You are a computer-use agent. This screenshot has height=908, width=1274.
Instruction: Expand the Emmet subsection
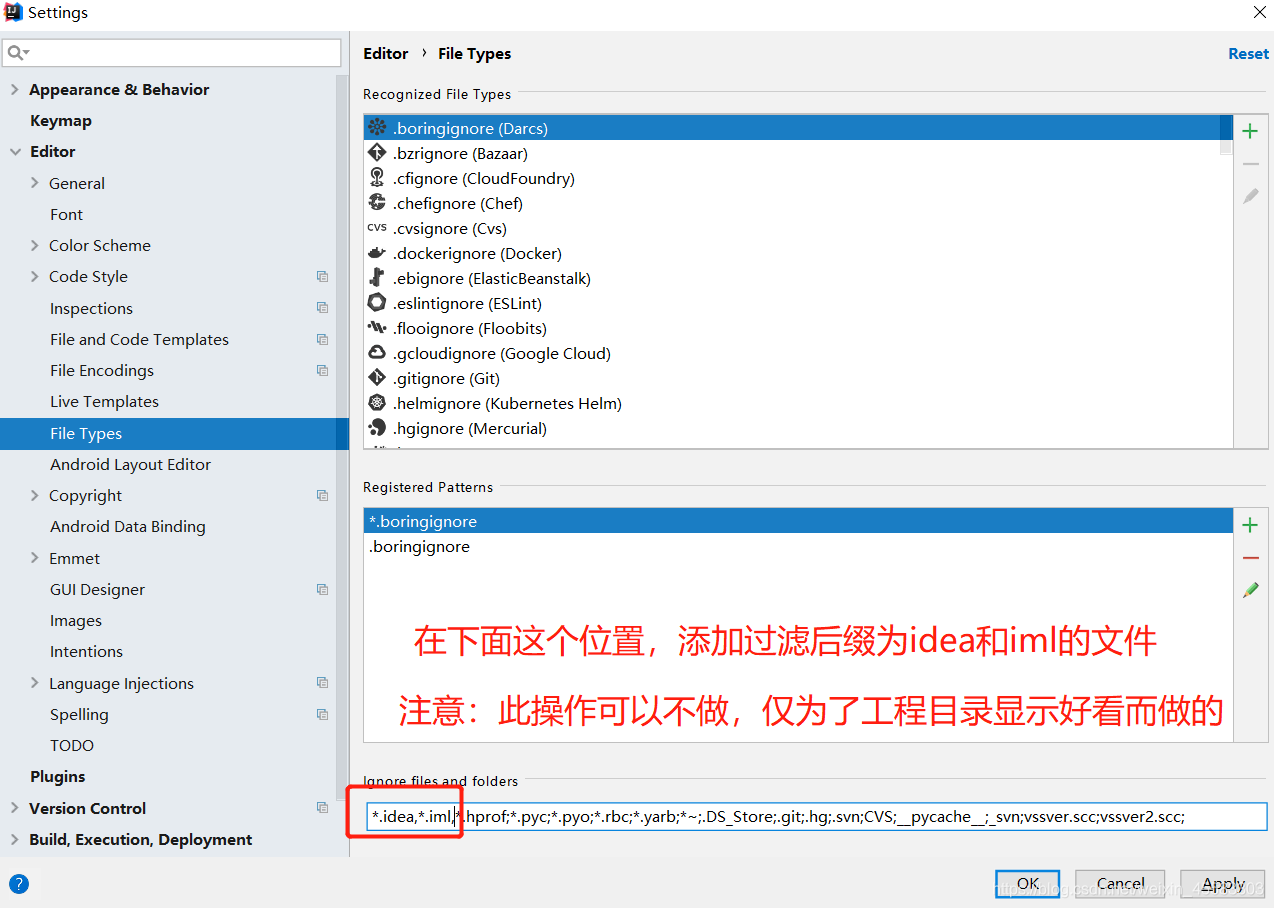pos(35,559)
